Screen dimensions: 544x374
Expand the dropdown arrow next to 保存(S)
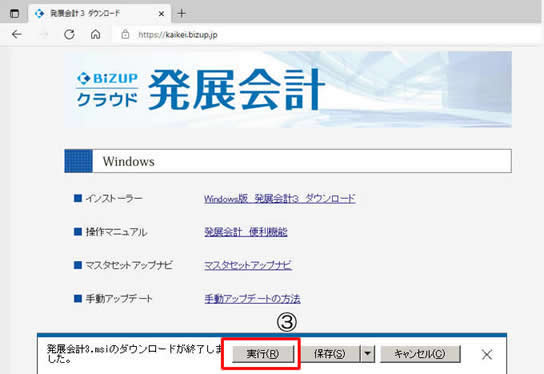click(x=368, y=354)
